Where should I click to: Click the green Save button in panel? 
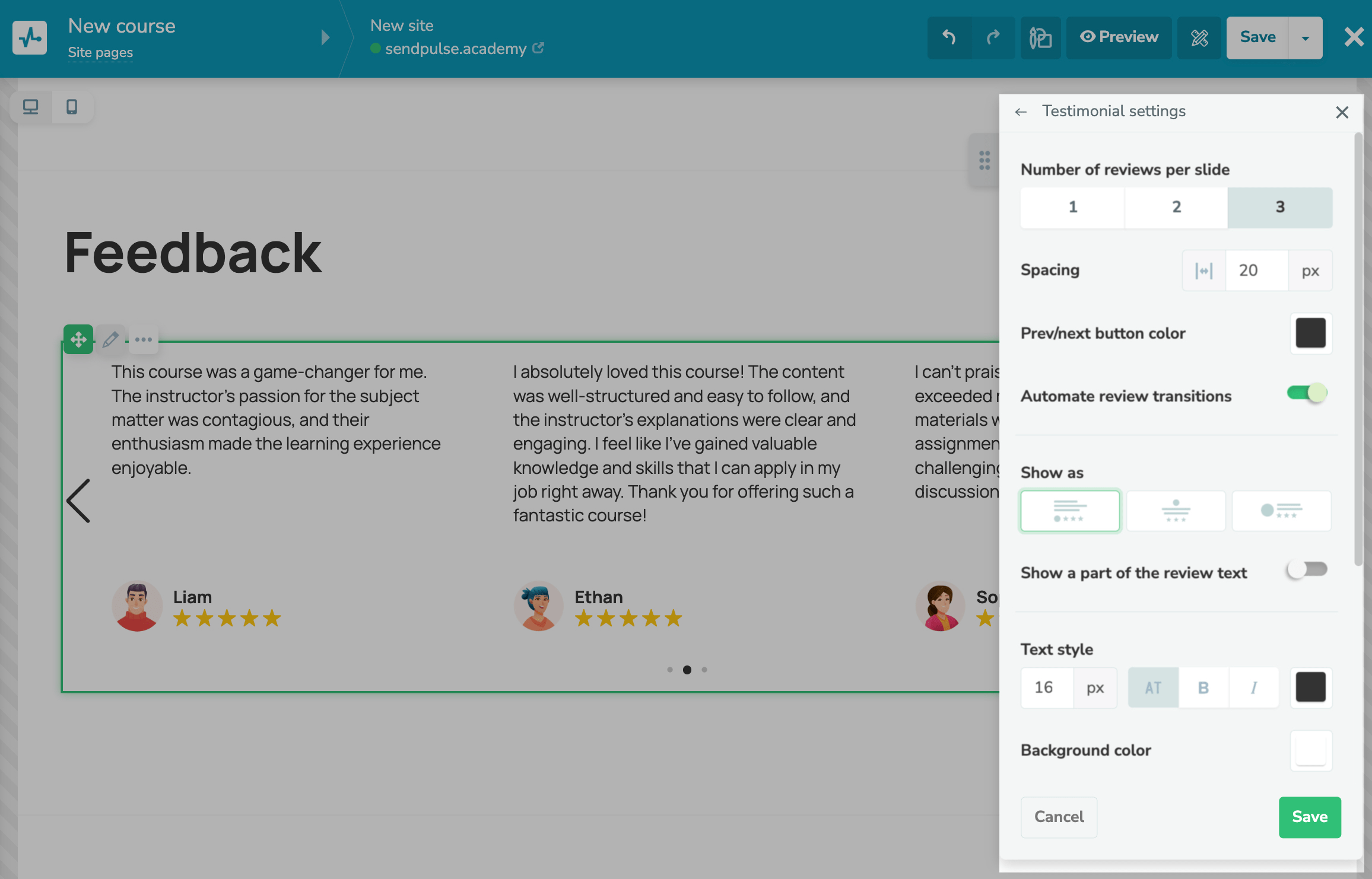click(x=1310, y=817)
